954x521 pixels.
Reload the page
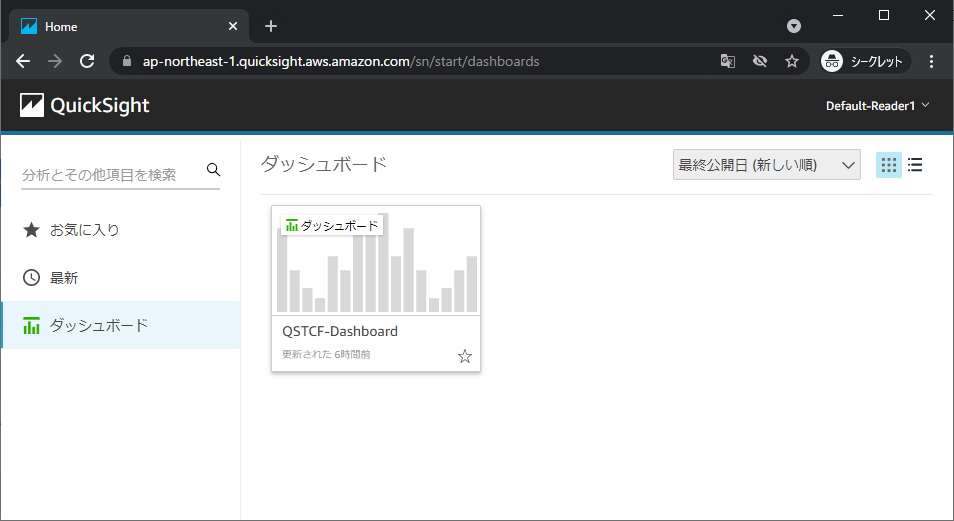[x=87, y=61]
